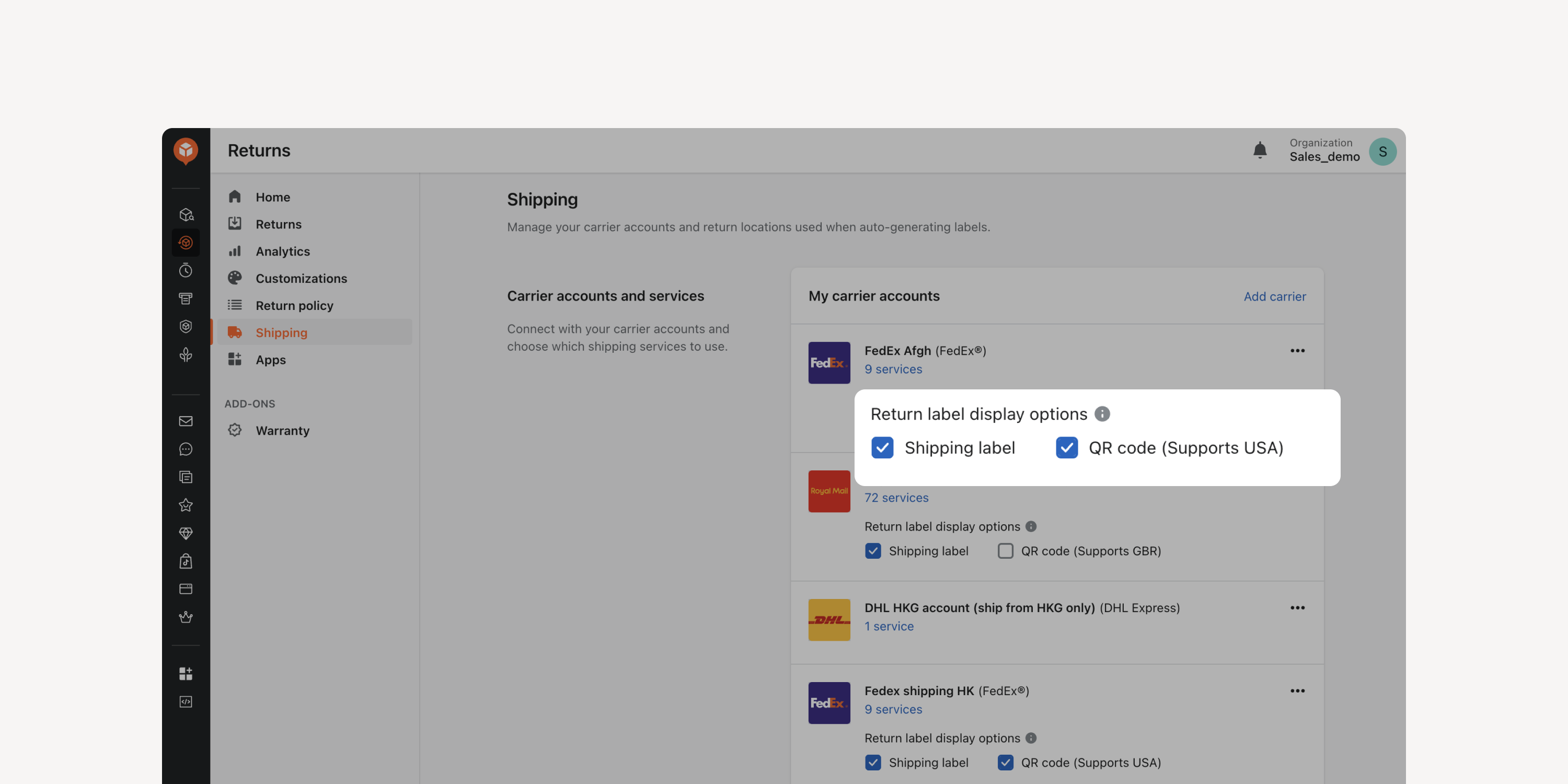
Task: Click info icon in Fedex shipping HK label options
Action: (x=1031, y=737)
